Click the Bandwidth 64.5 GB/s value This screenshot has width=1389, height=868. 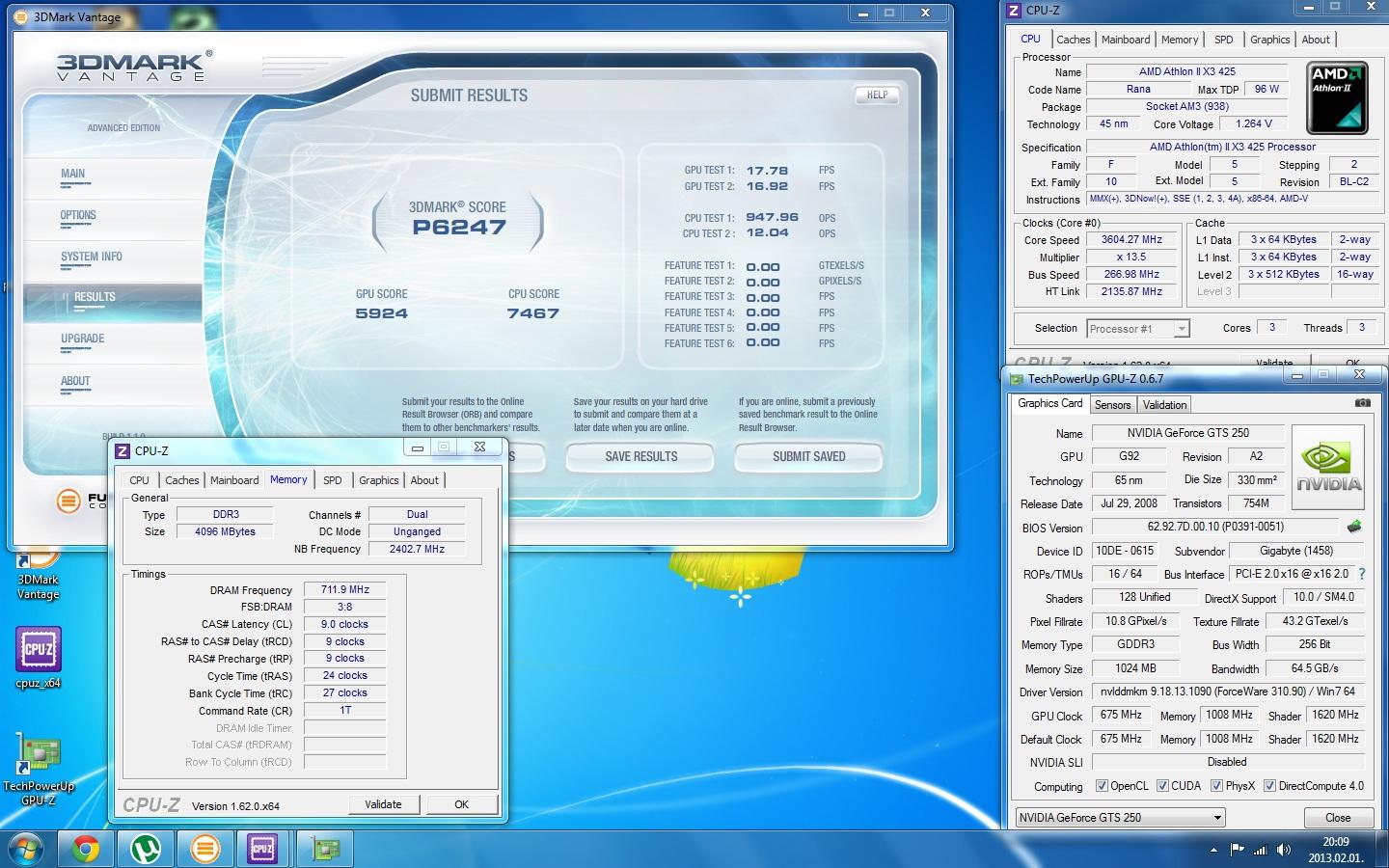pyautogui.click(x=1315, y=668)
